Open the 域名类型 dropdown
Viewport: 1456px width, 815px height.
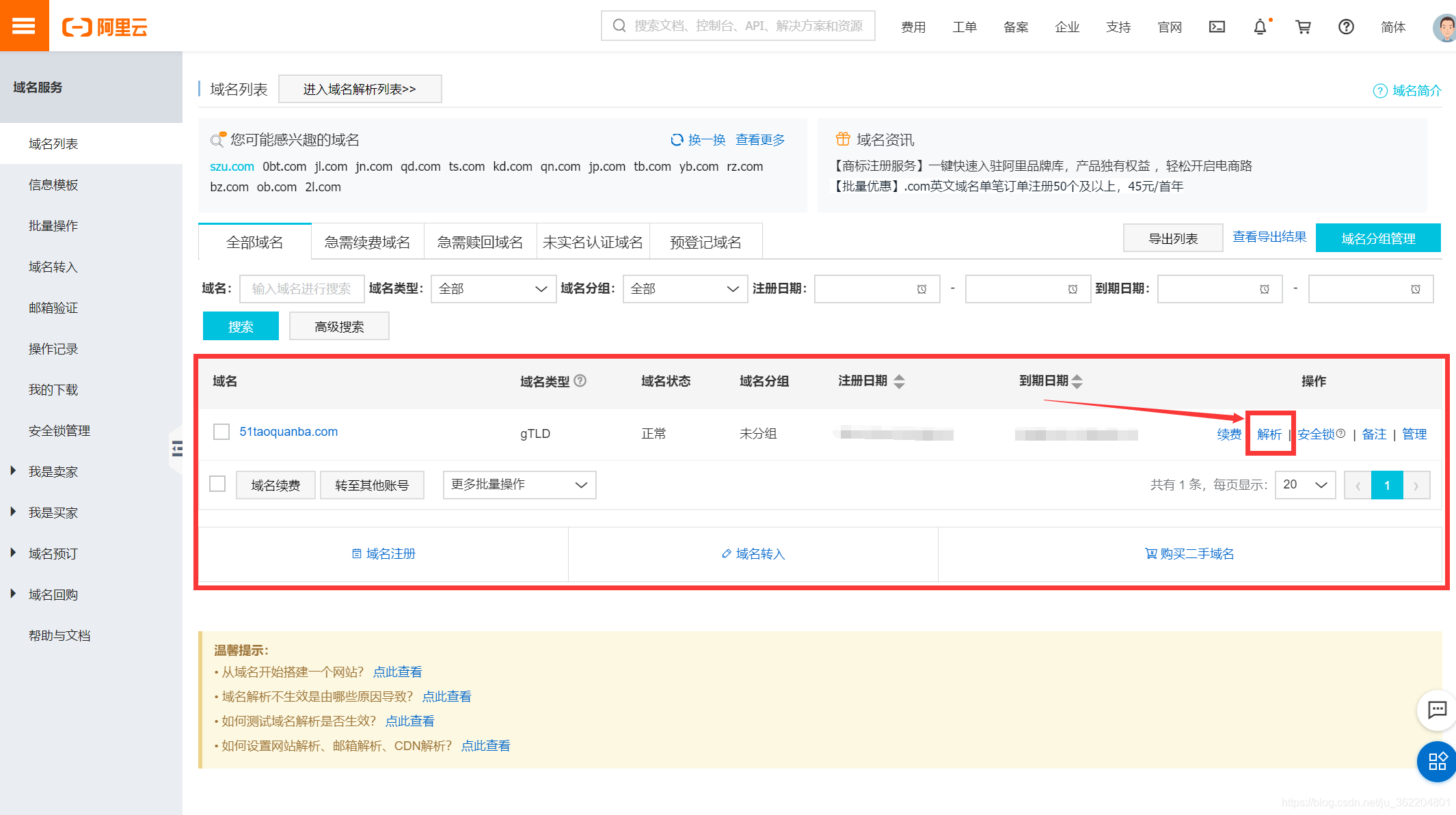point(492,289)
